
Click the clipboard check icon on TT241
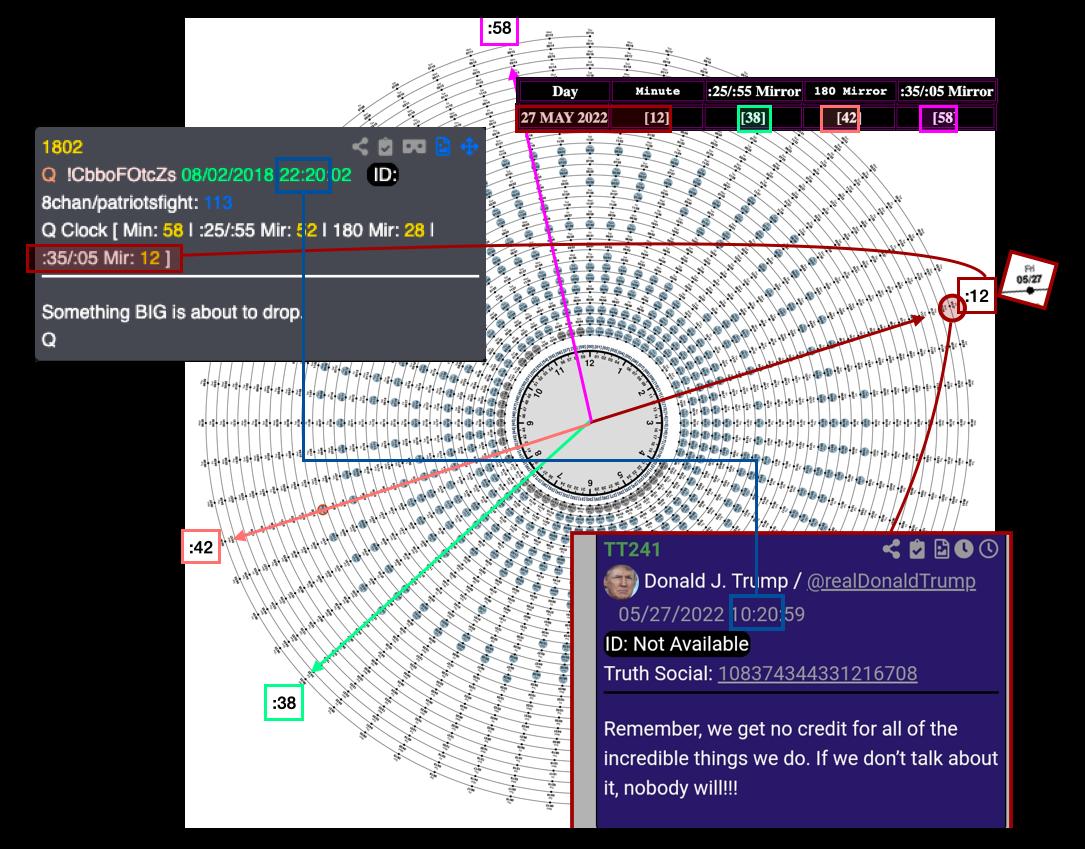click(917, 549)
